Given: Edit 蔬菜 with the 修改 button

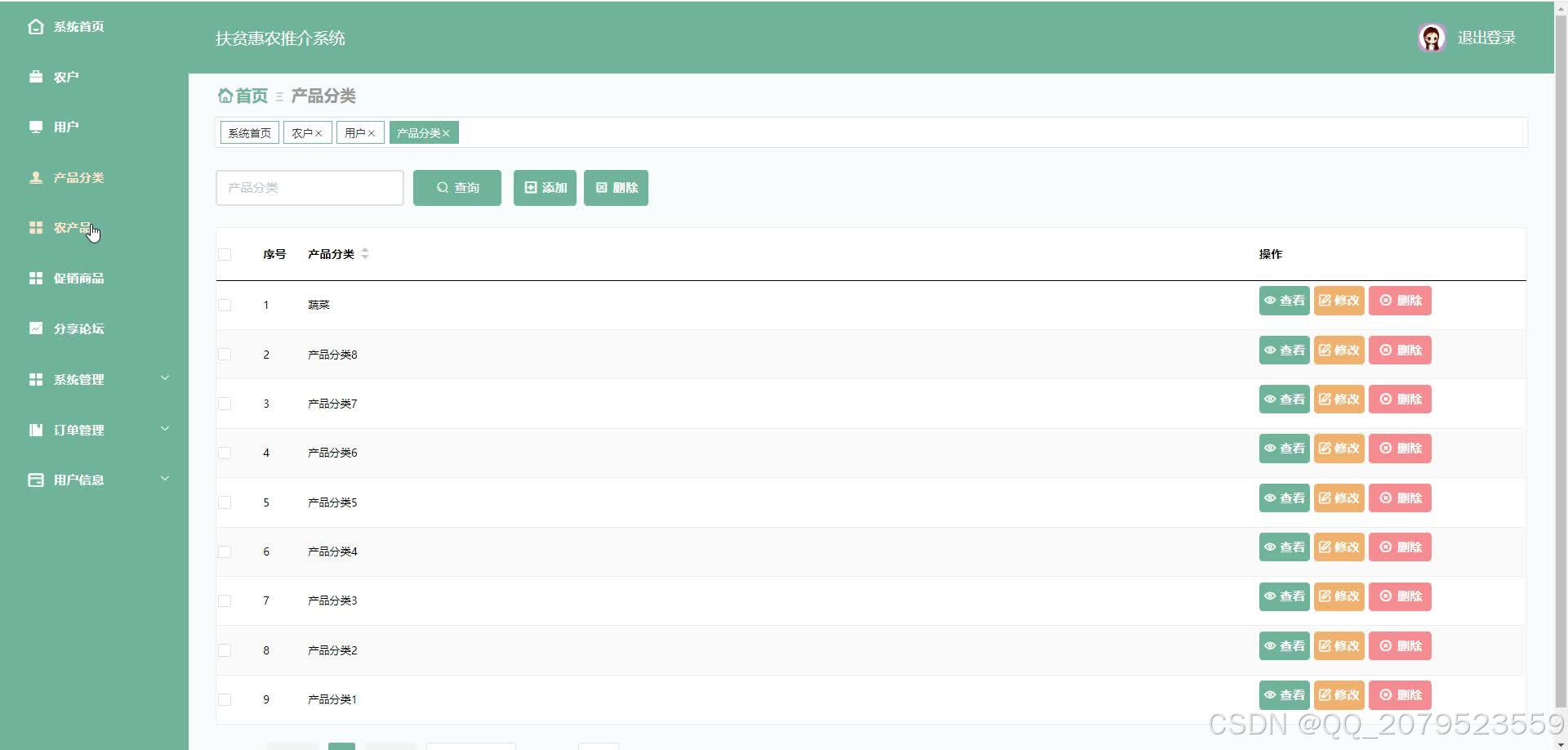Looking at the screenshot, I should click(x=1339, y=301).
